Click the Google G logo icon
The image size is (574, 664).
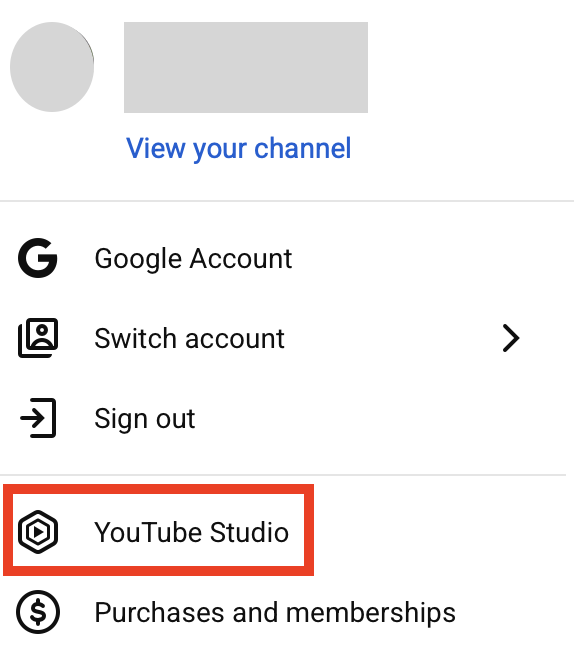coord(38,258)
